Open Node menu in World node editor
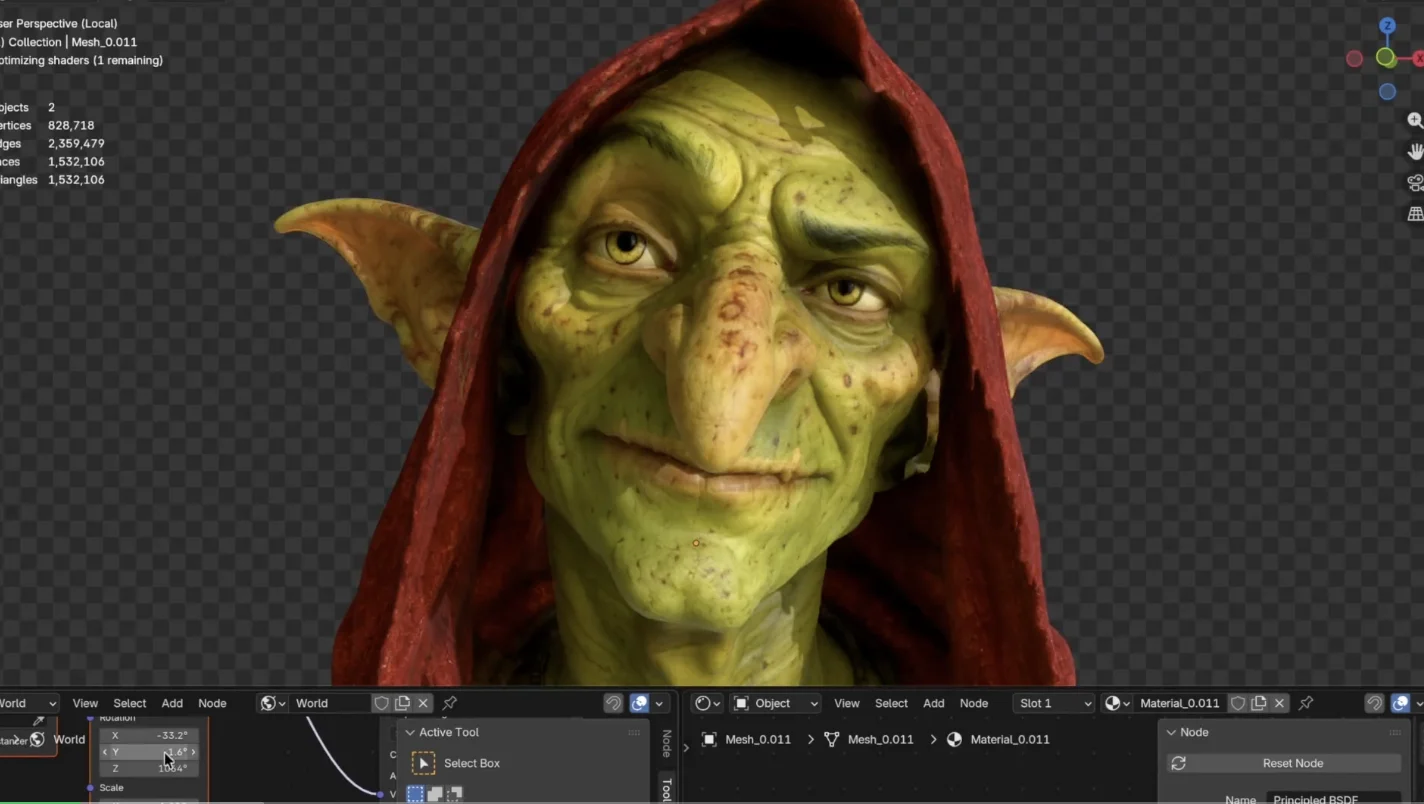 (x=212, y=703)
